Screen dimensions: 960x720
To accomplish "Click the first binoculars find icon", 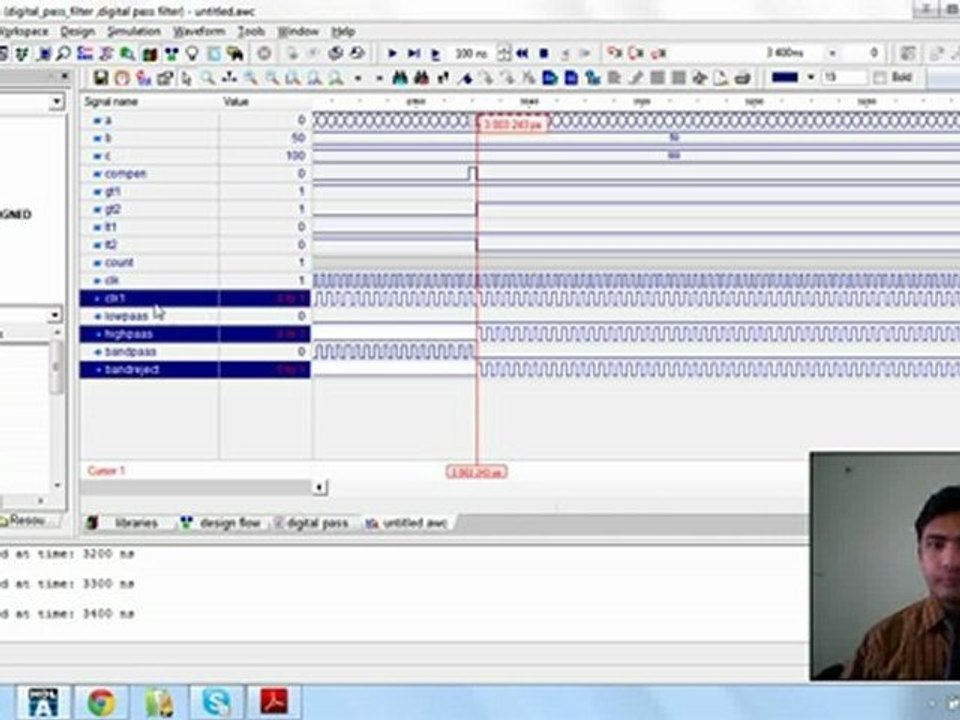I will [x=400, y=78].
